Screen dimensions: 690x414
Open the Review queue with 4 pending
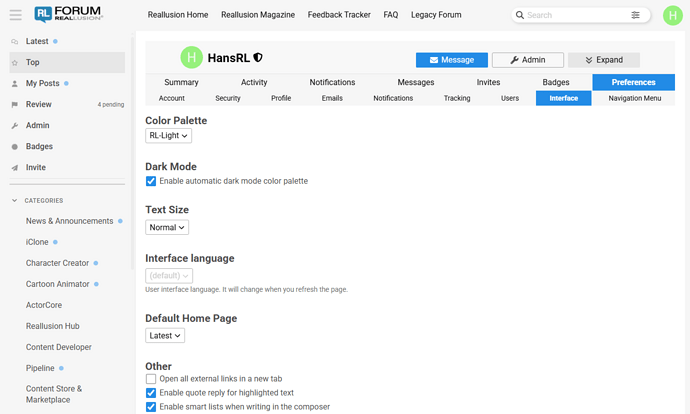[x=67, y=105]
